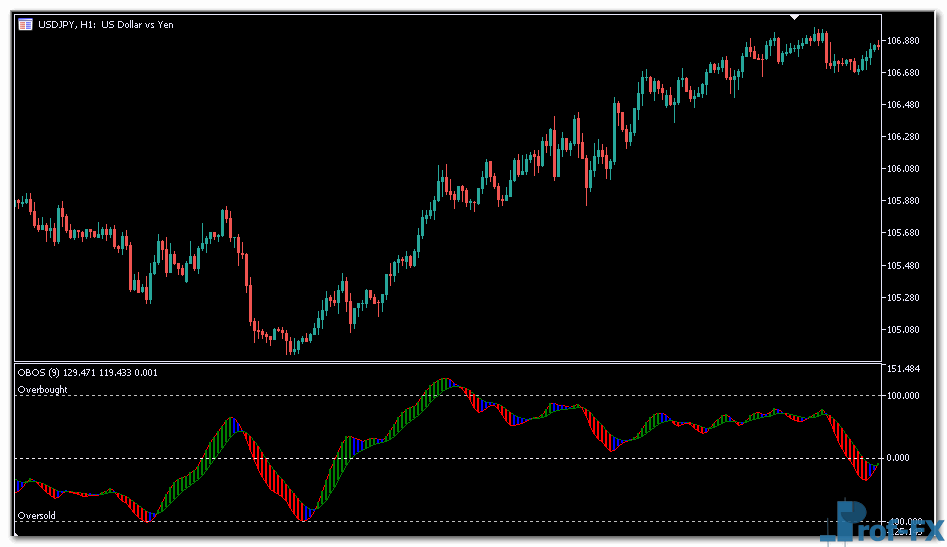
Task: Click the 105.880 price scale label
Action: click(903, 201)
